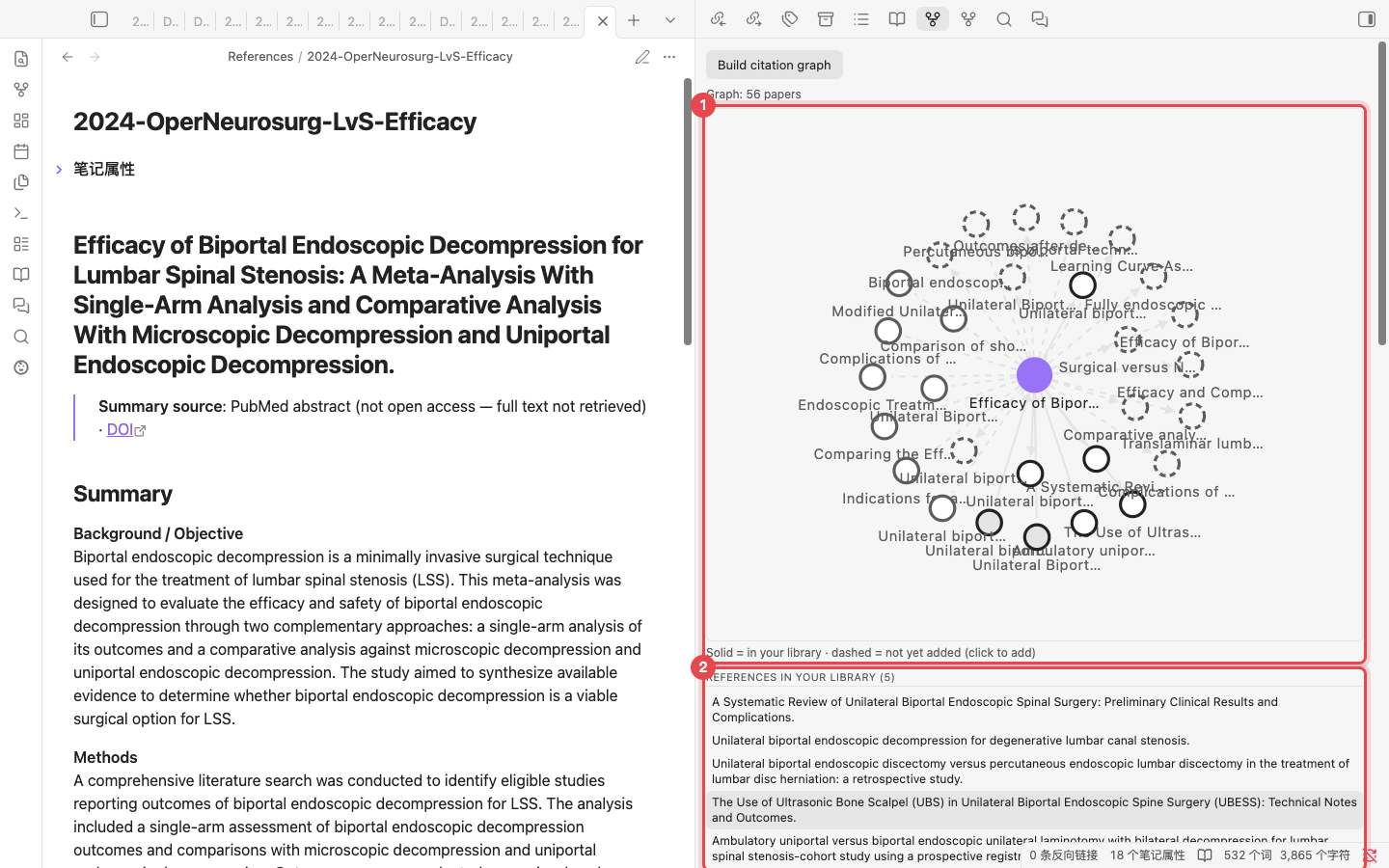Open the magnifier search tab in right sidebar
This screenshot has height=868, width=1389.
pyautogui.click(x=1004, y=19)
